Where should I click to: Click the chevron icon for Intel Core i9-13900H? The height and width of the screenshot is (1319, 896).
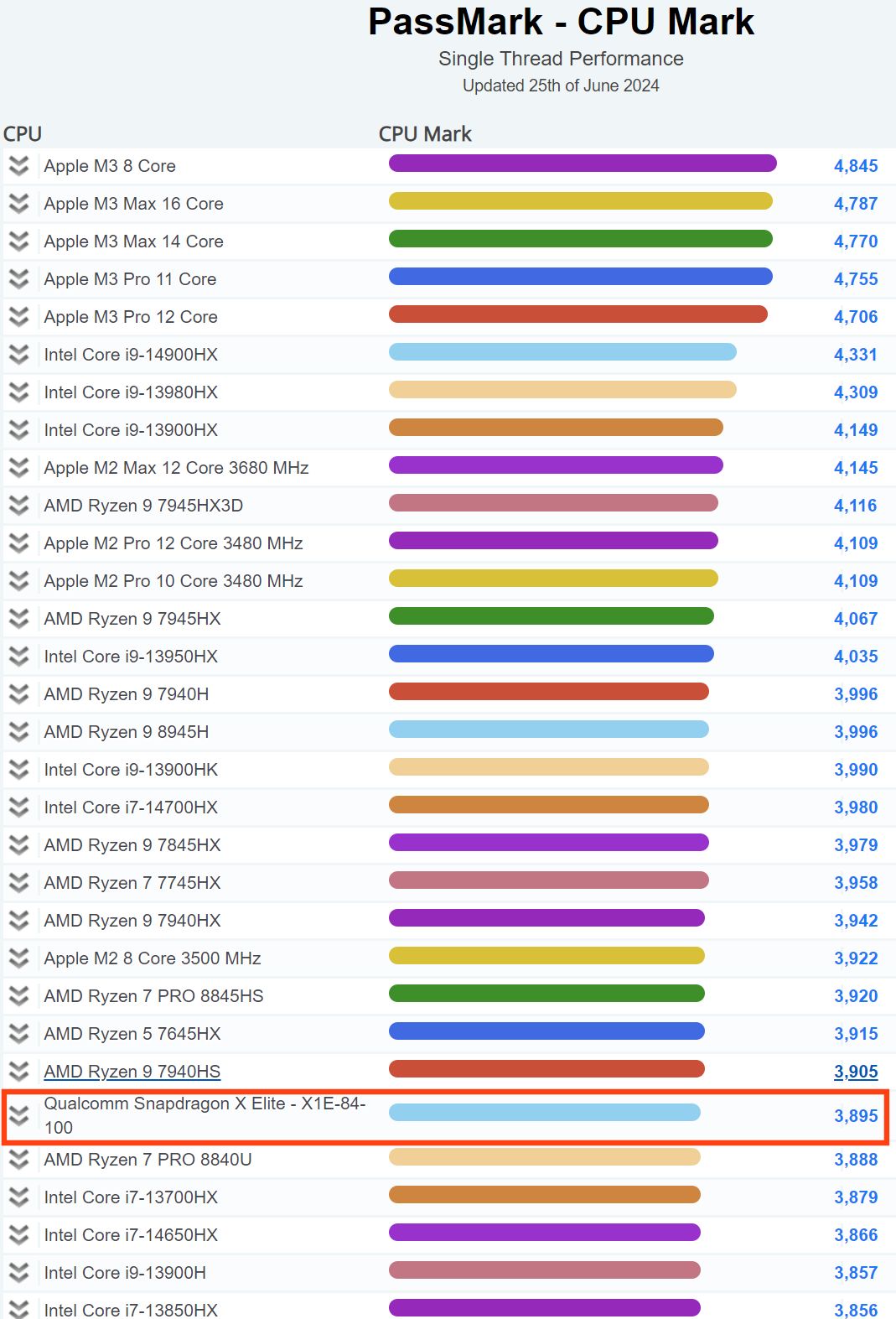click(x=18, y=1273)
